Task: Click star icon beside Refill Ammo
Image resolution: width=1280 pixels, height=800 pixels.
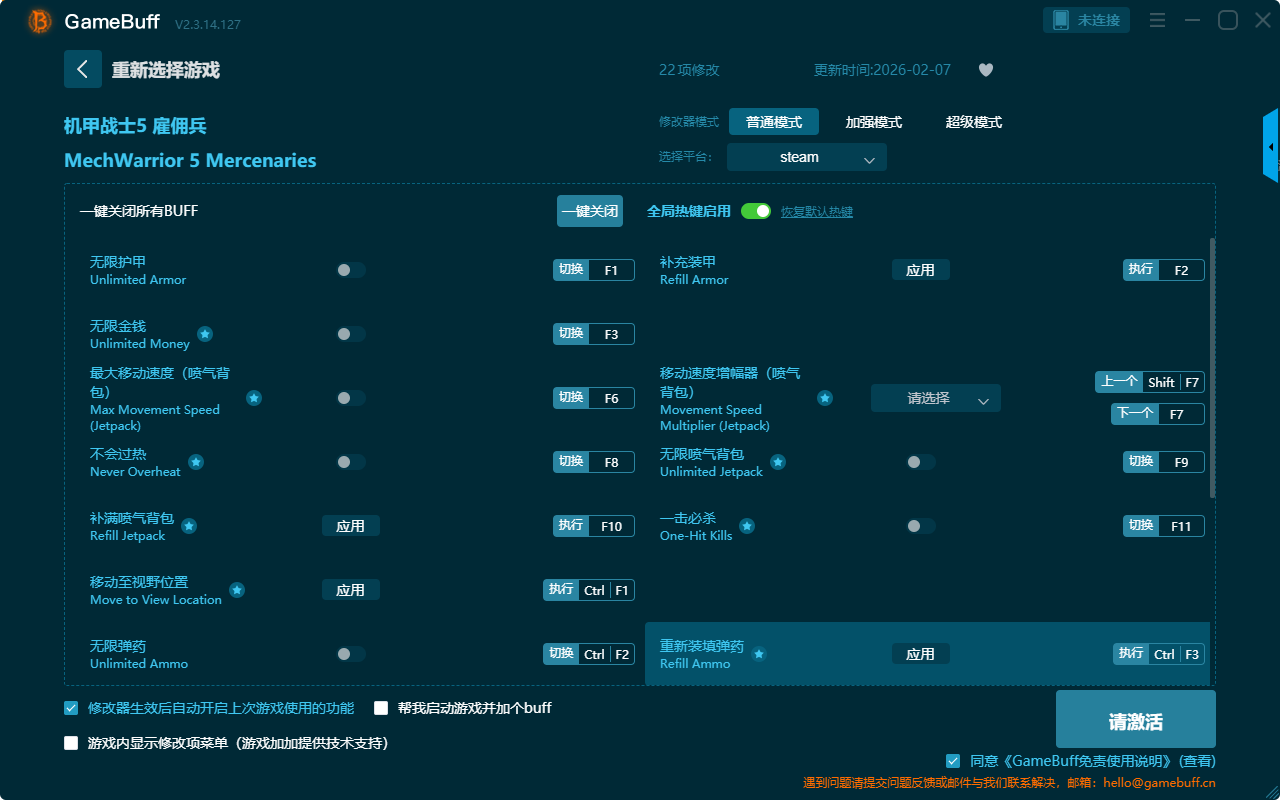Action: (x=759, y=654)
